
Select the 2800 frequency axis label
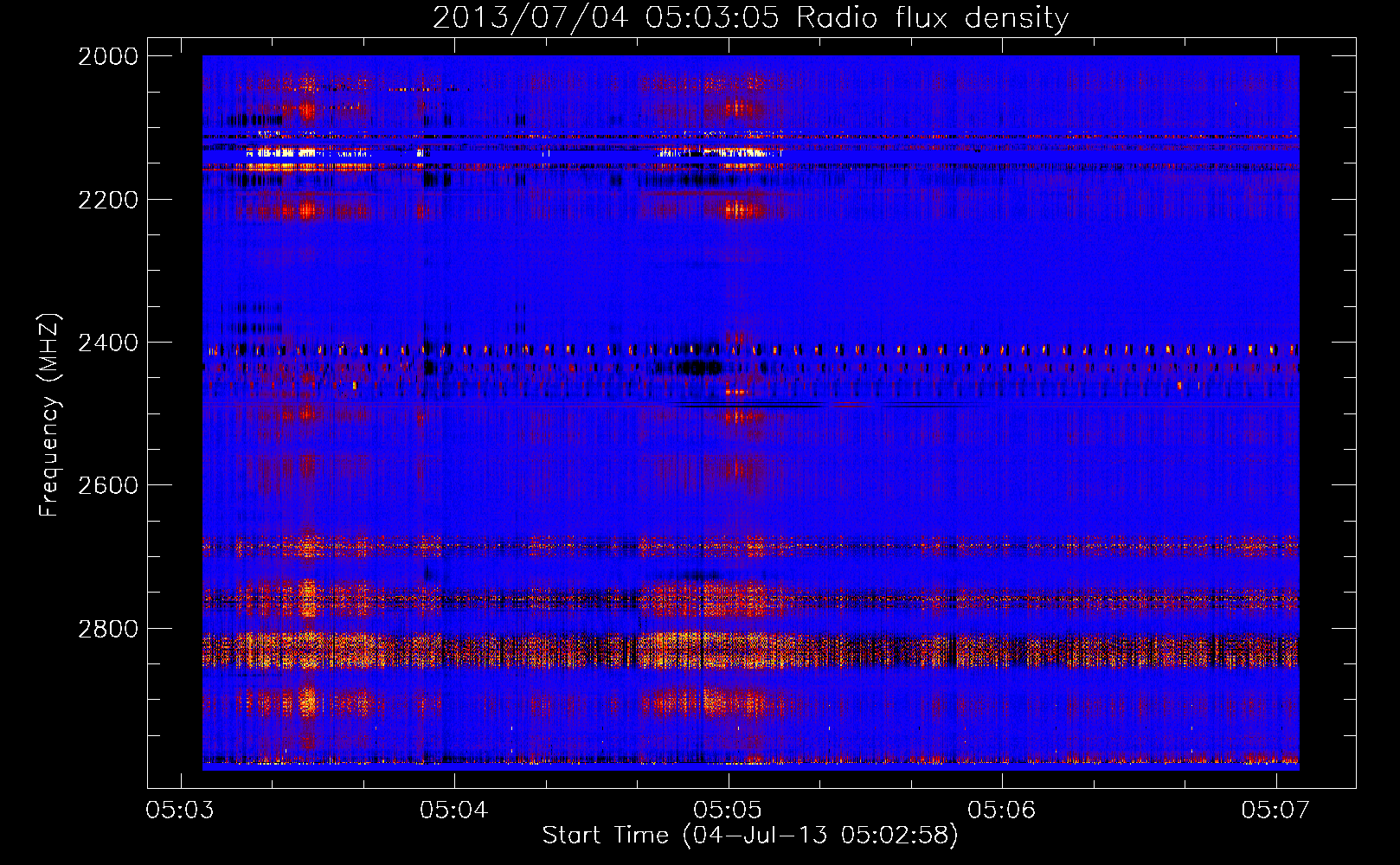point(108,629)
